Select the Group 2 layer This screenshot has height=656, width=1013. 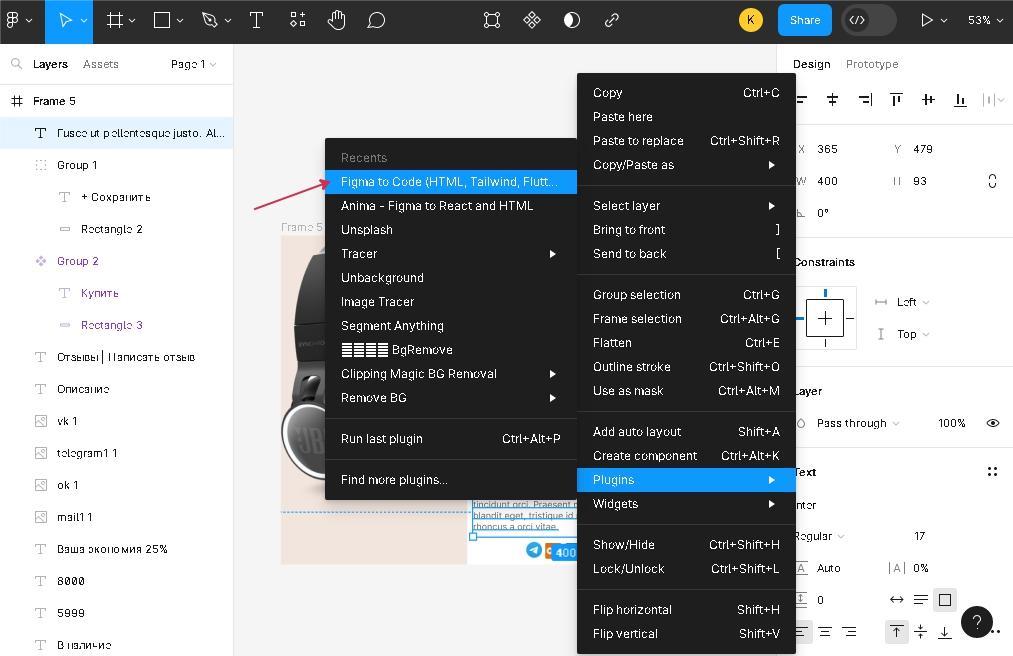pos(78,261)
